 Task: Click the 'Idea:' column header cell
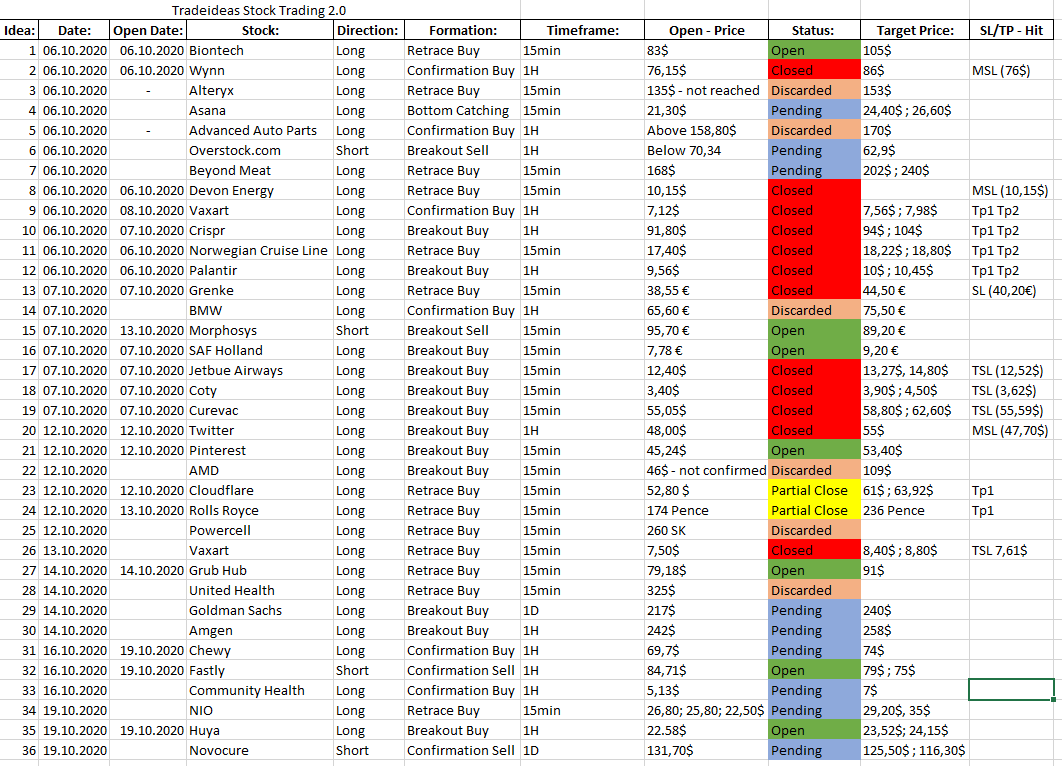click(20, 30)
